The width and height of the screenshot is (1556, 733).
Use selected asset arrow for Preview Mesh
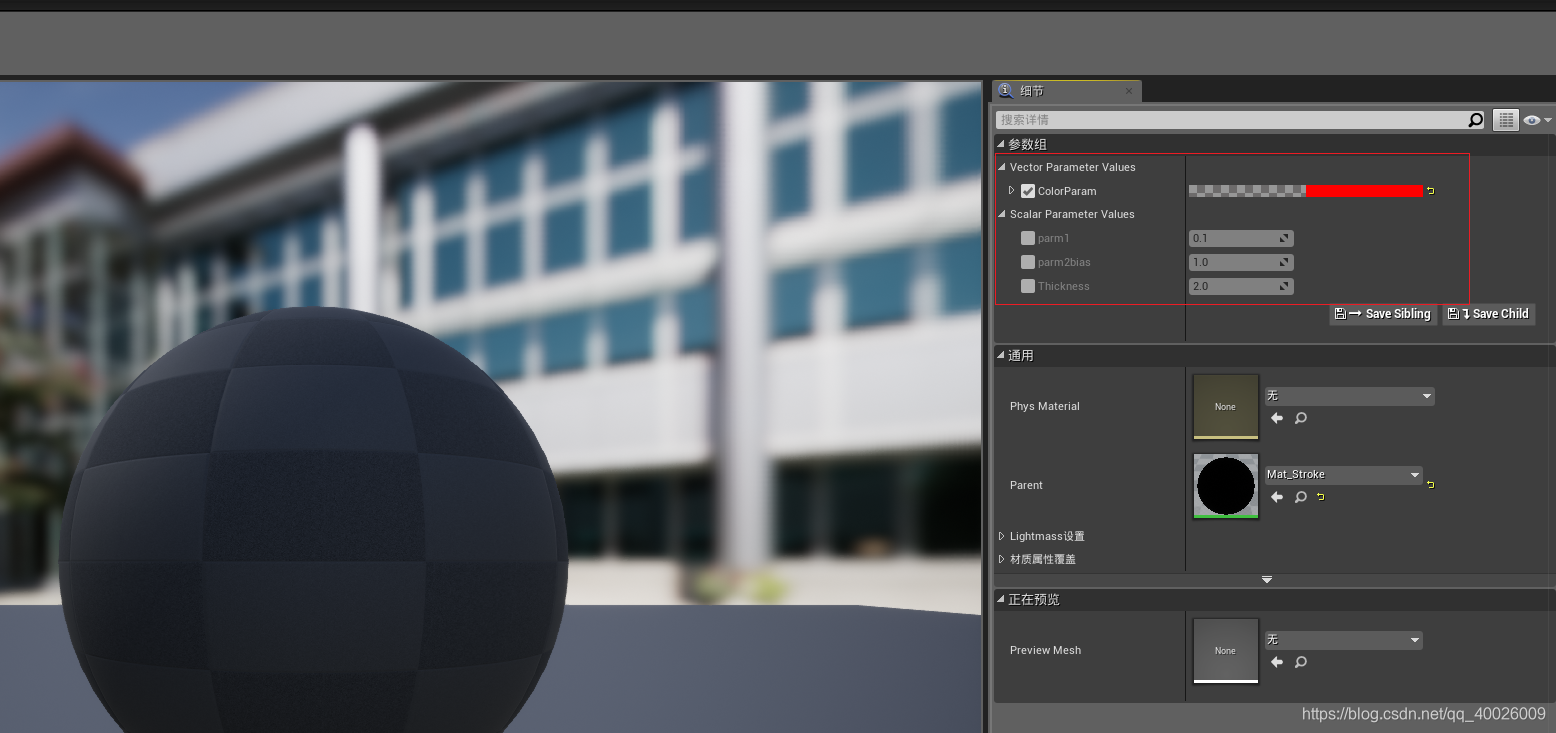(1277, 662)
